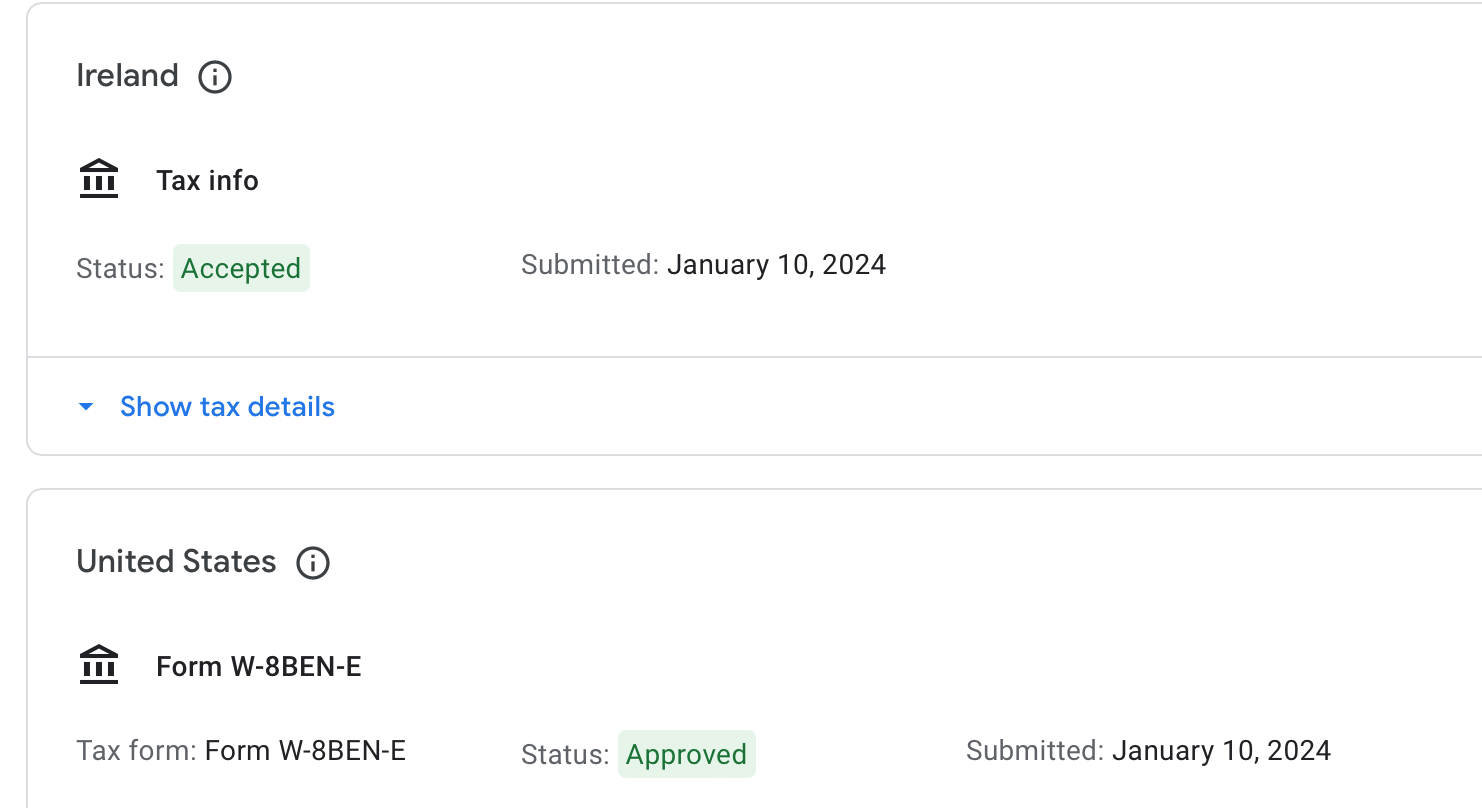Click the Status: label in Ireland card
This screenshot has height=808, width=1482.
pyautogui.click(x=120, y=269)
